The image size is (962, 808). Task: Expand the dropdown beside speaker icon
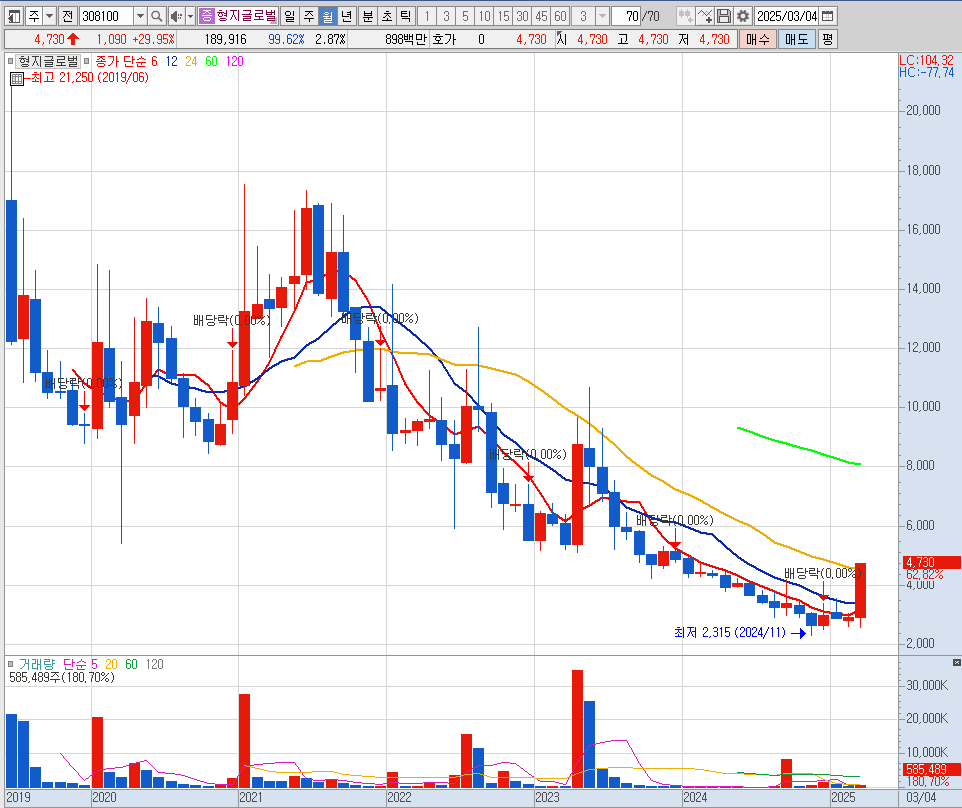190,16
